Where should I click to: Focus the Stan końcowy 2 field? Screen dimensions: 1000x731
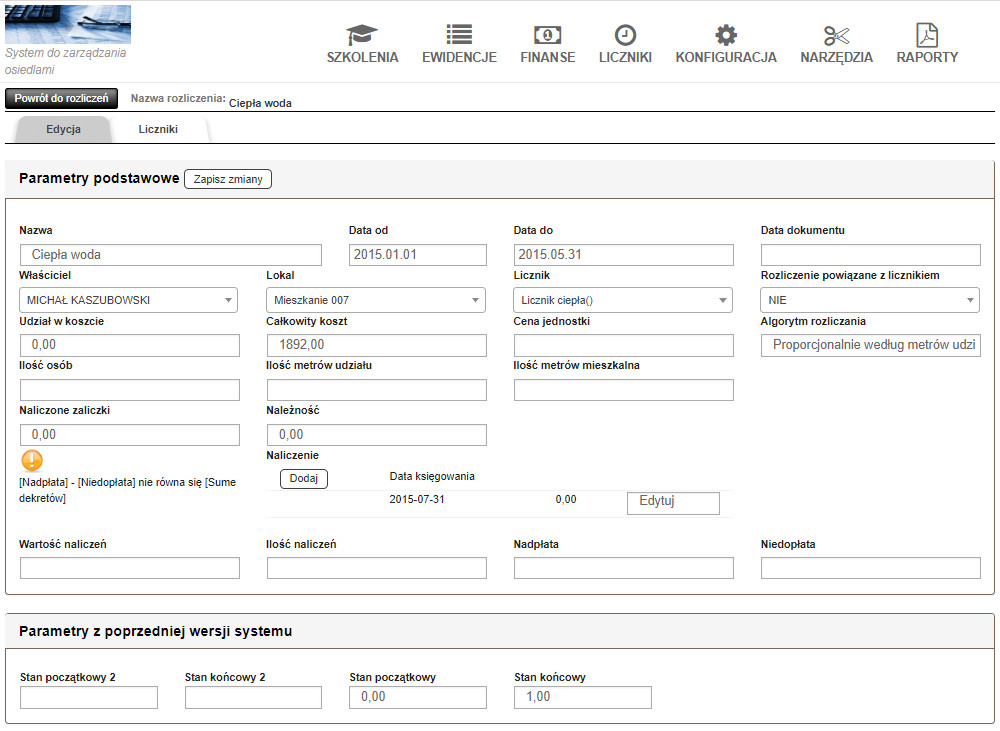(x=253, y=697)
